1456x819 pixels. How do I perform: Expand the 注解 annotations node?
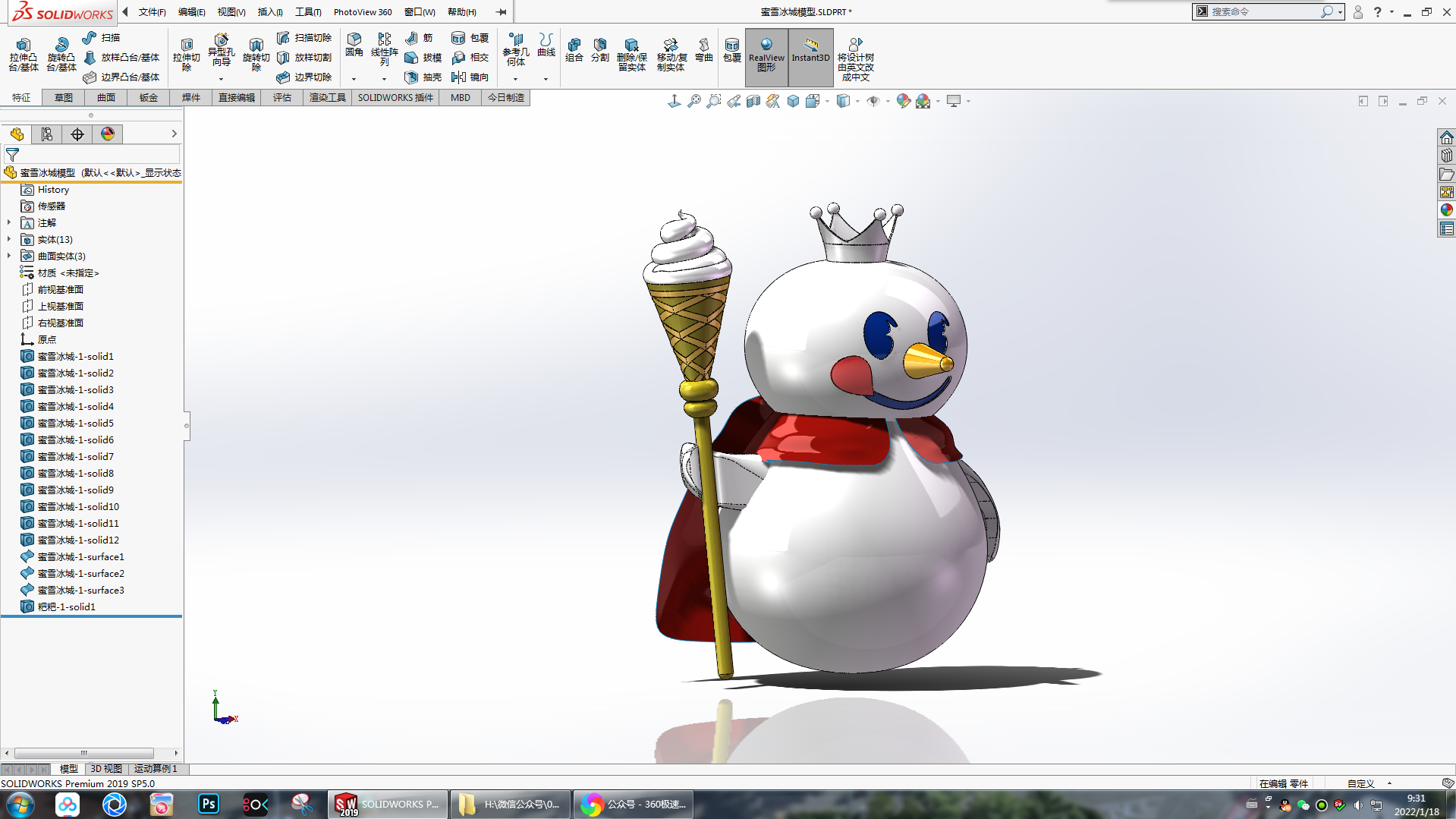click(9, 222)
